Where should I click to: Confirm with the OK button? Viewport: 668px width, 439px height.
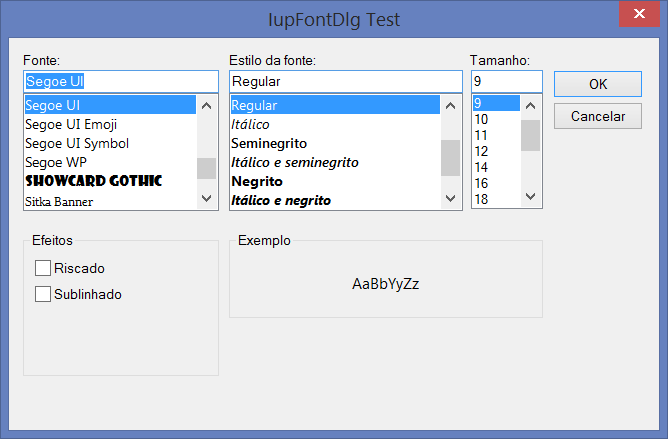598,84
